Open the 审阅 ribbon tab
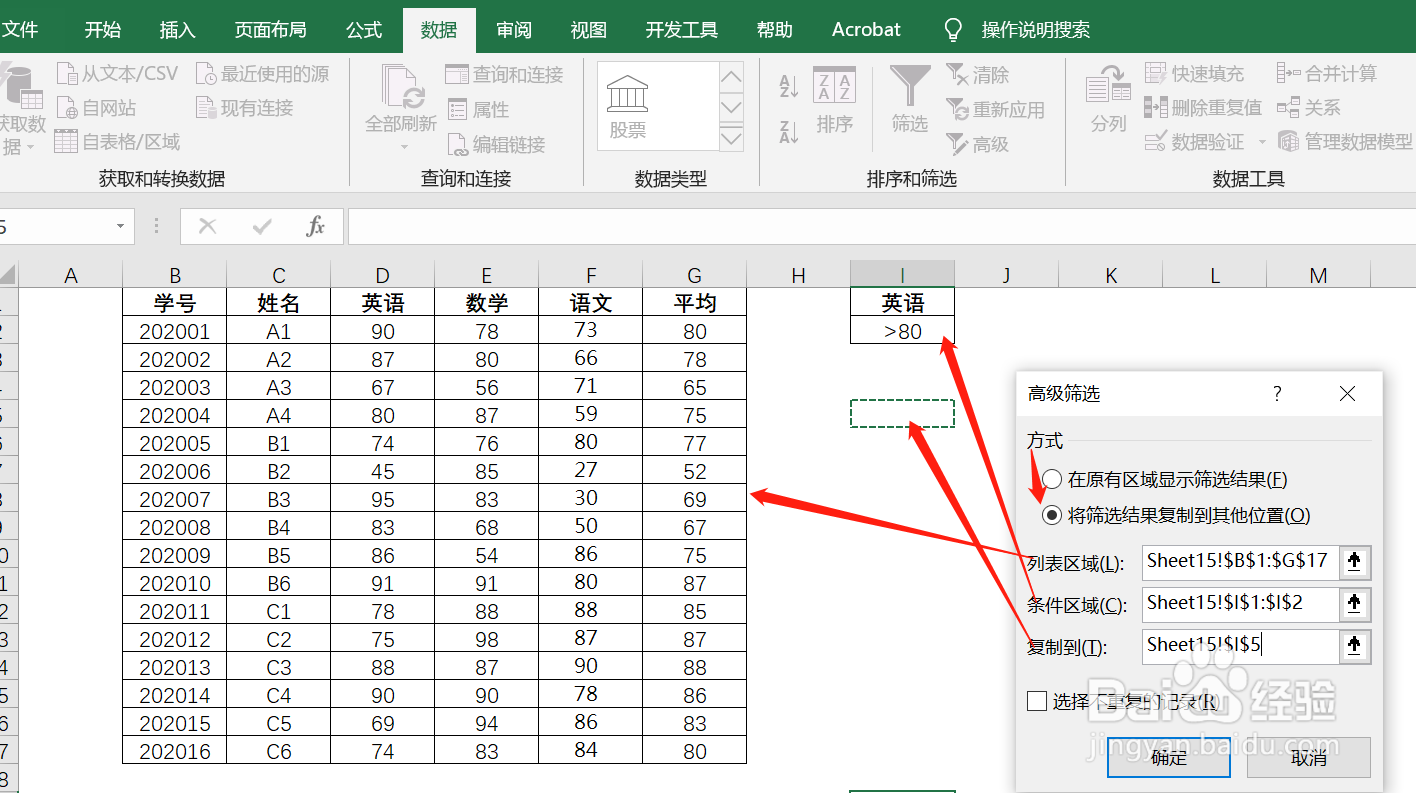 click(x=514, y=30)
